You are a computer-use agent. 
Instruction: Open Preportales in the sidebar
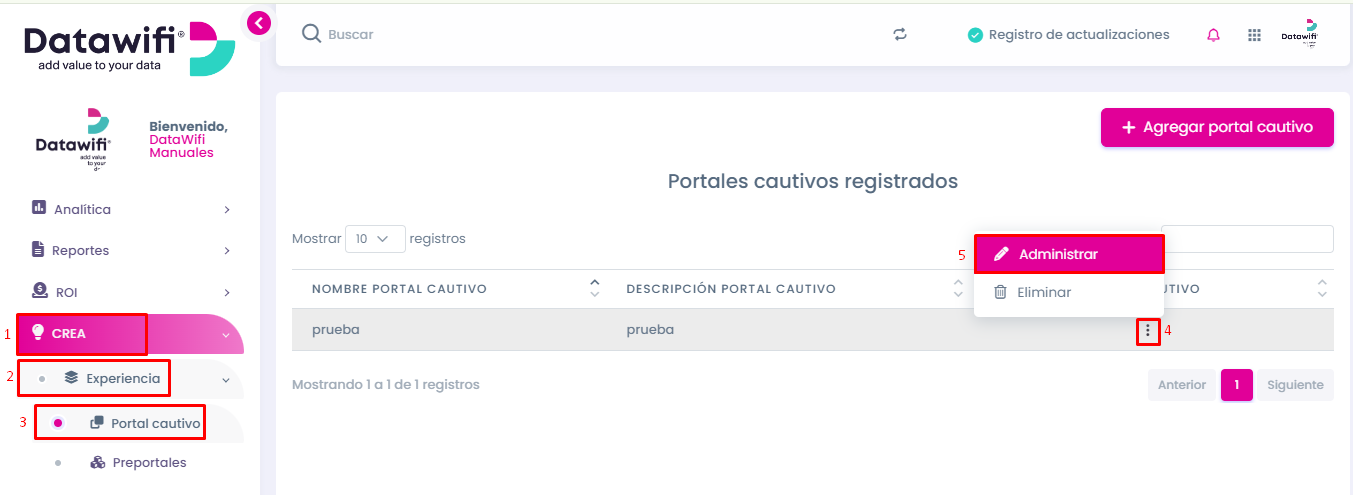(149, 463)
